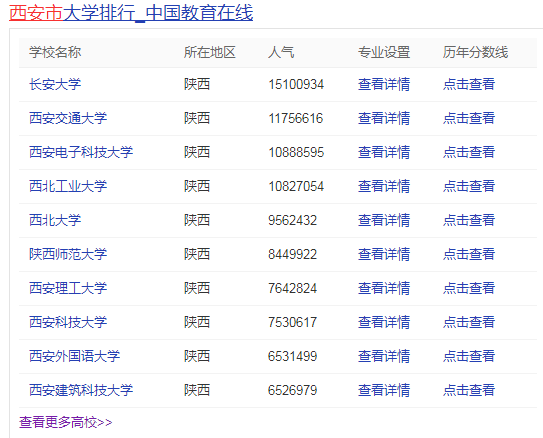Viewport: 543px width, 438px height.
Task: Select popularity value 10888595
Action: pos(296,152)
